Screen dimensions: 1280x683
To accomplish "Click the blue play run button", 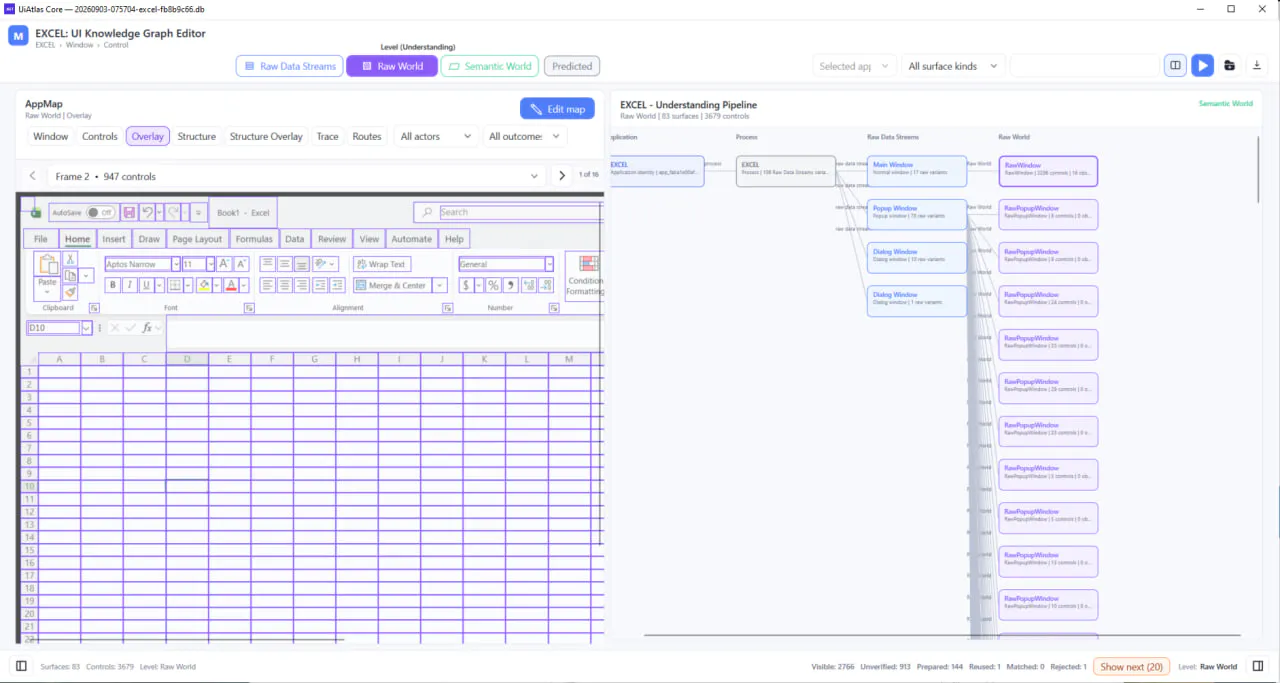I will (x=1203, y=66).
